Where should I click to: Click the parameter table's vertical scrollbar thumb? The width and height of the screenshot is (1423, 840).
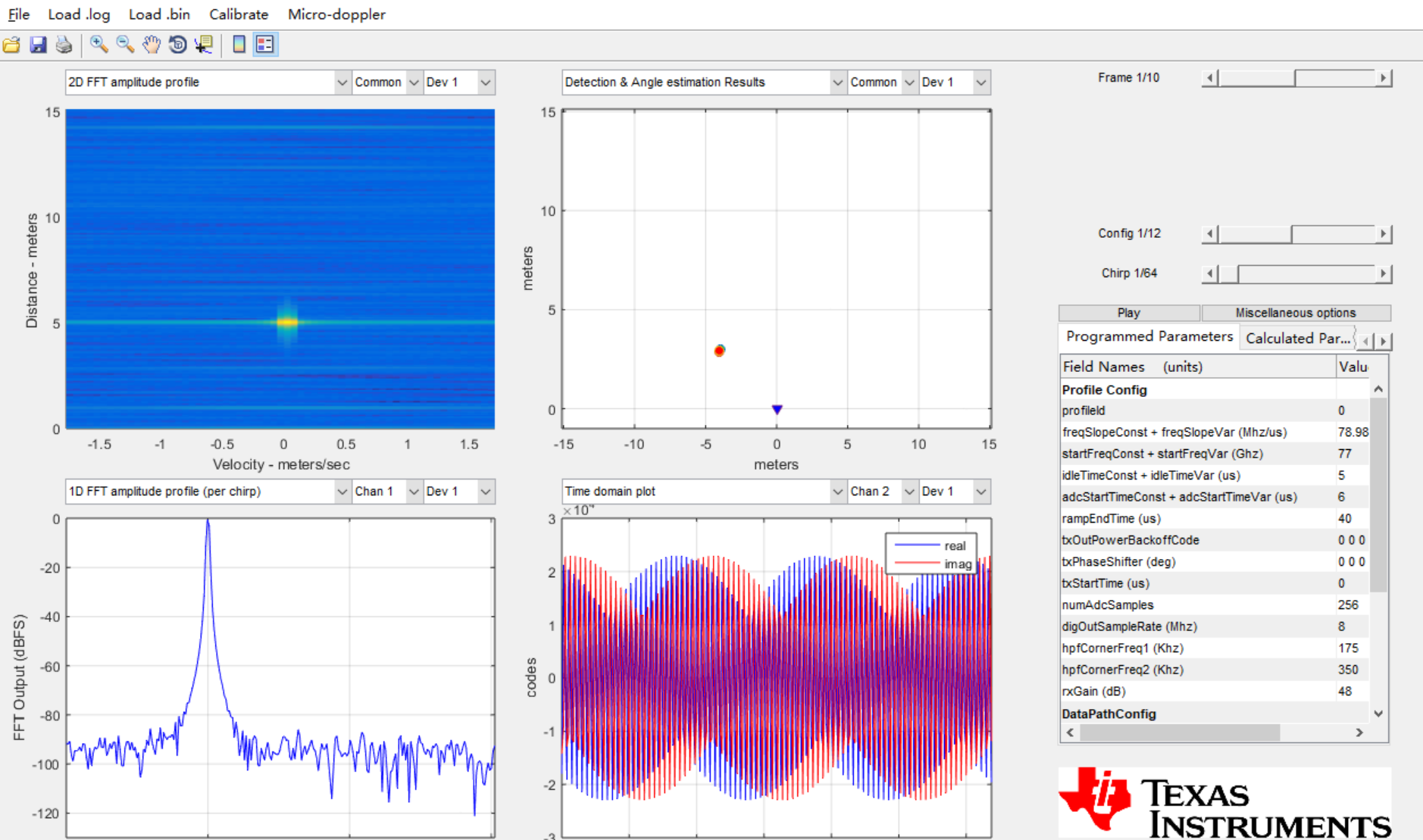click(1378, 495)
